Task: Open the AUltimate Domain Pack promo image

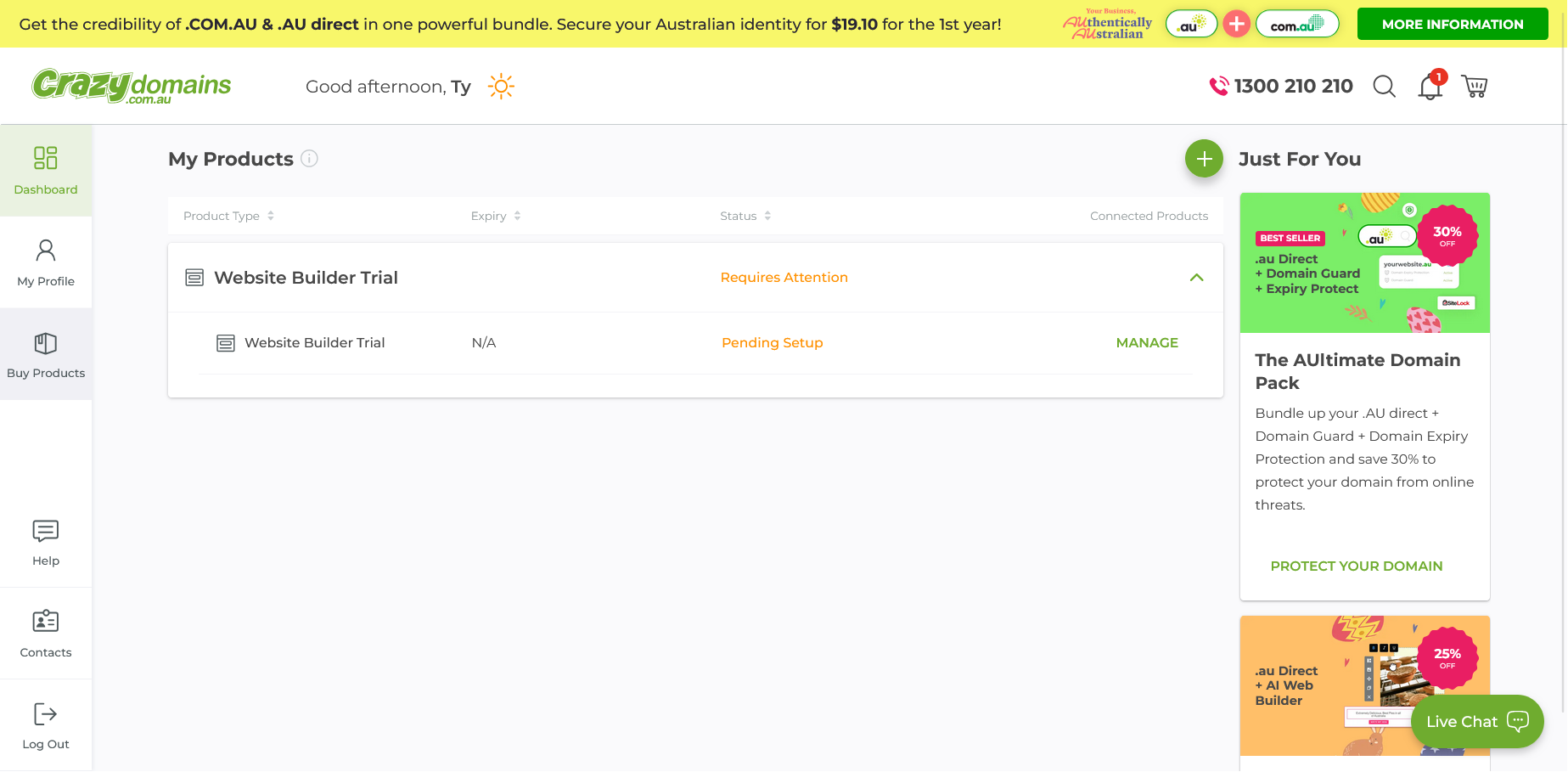Action: [1365, 262]
